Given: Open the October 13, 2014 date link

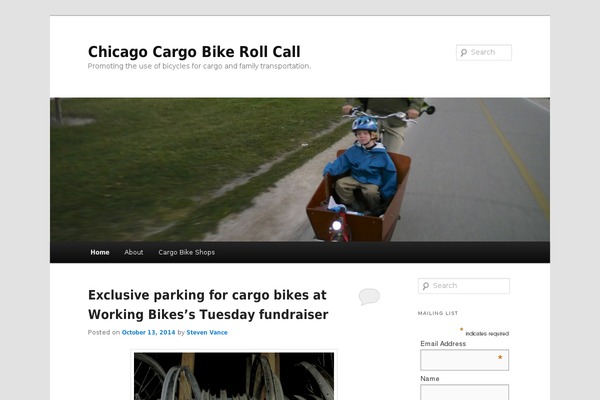Looking at the screenshot, I should [148, 332].
